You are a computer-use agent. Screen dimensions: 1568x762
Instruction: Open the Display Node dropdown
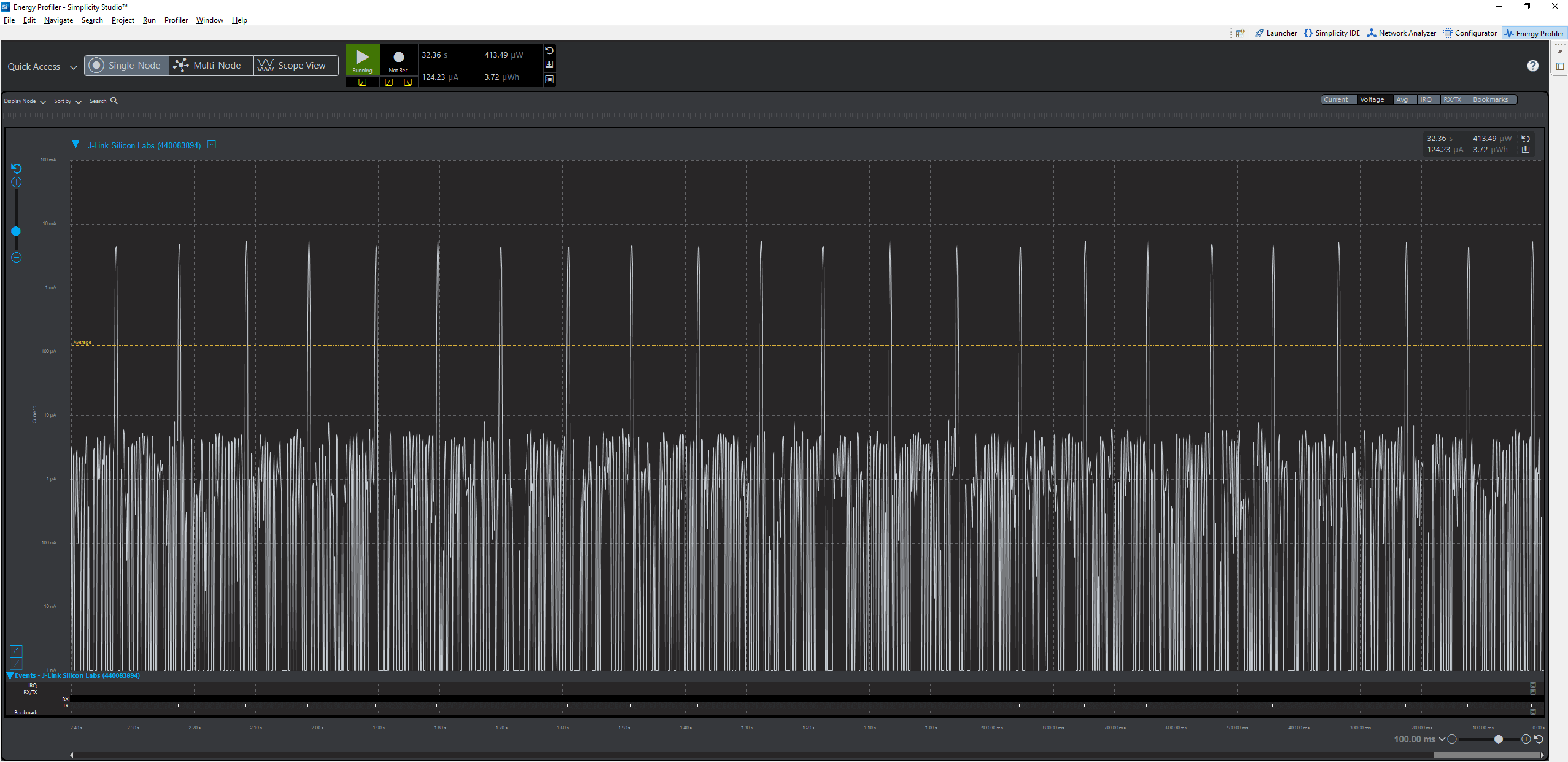click(24, 101)
